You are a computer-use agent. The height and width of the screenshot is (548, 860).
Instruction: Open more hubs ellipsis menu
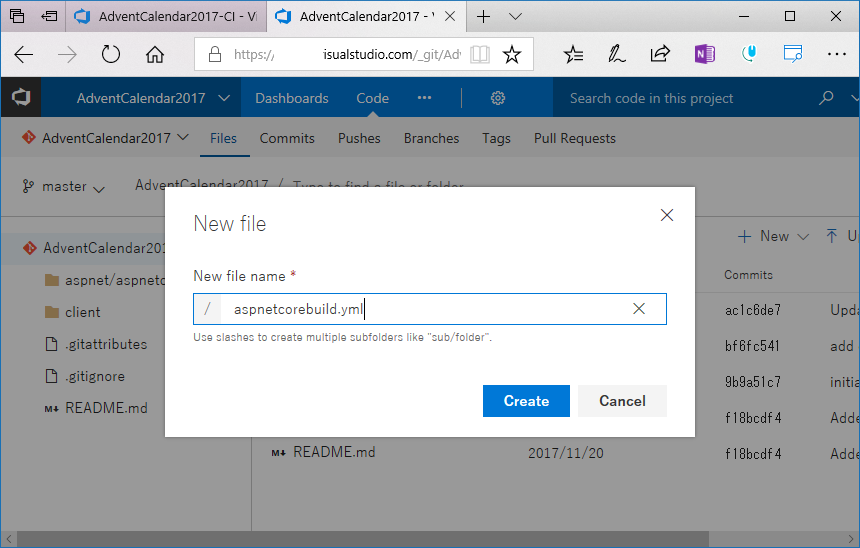[x=425, y=98]
